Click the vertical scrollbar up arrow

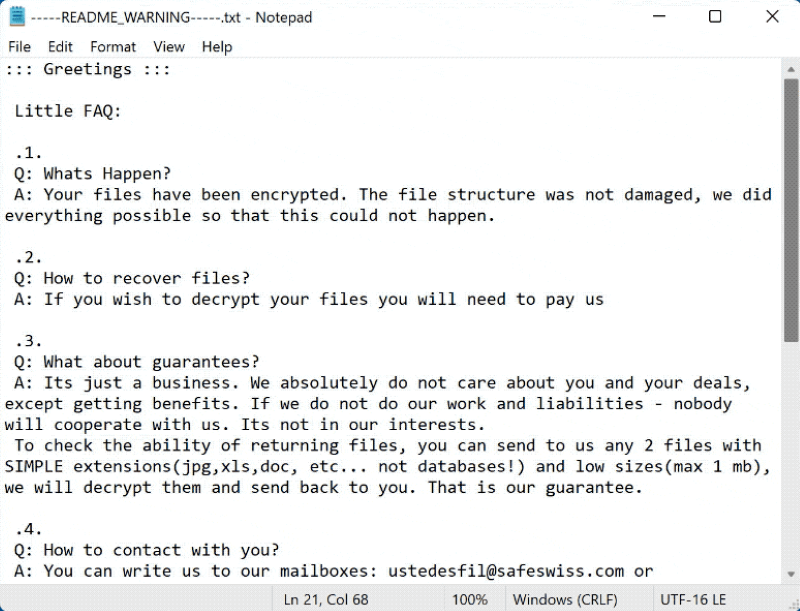pyautogui.click(x=791, y=66)
